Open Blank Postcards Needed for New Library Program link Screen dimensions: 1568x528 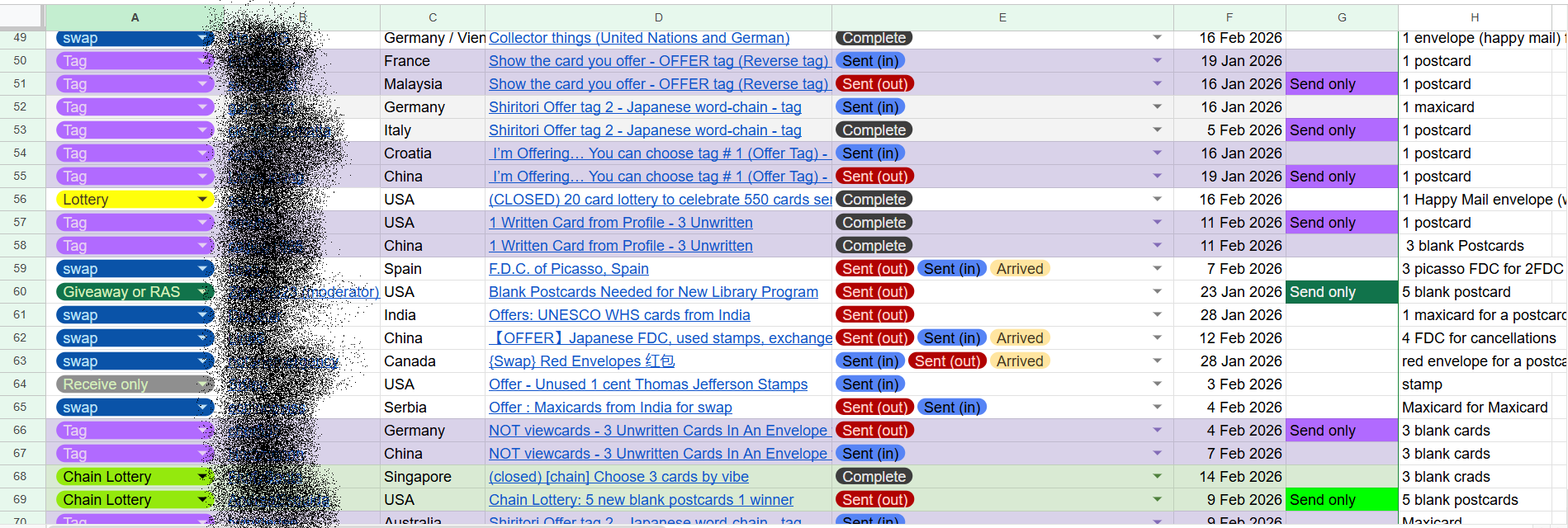point(653,292)
